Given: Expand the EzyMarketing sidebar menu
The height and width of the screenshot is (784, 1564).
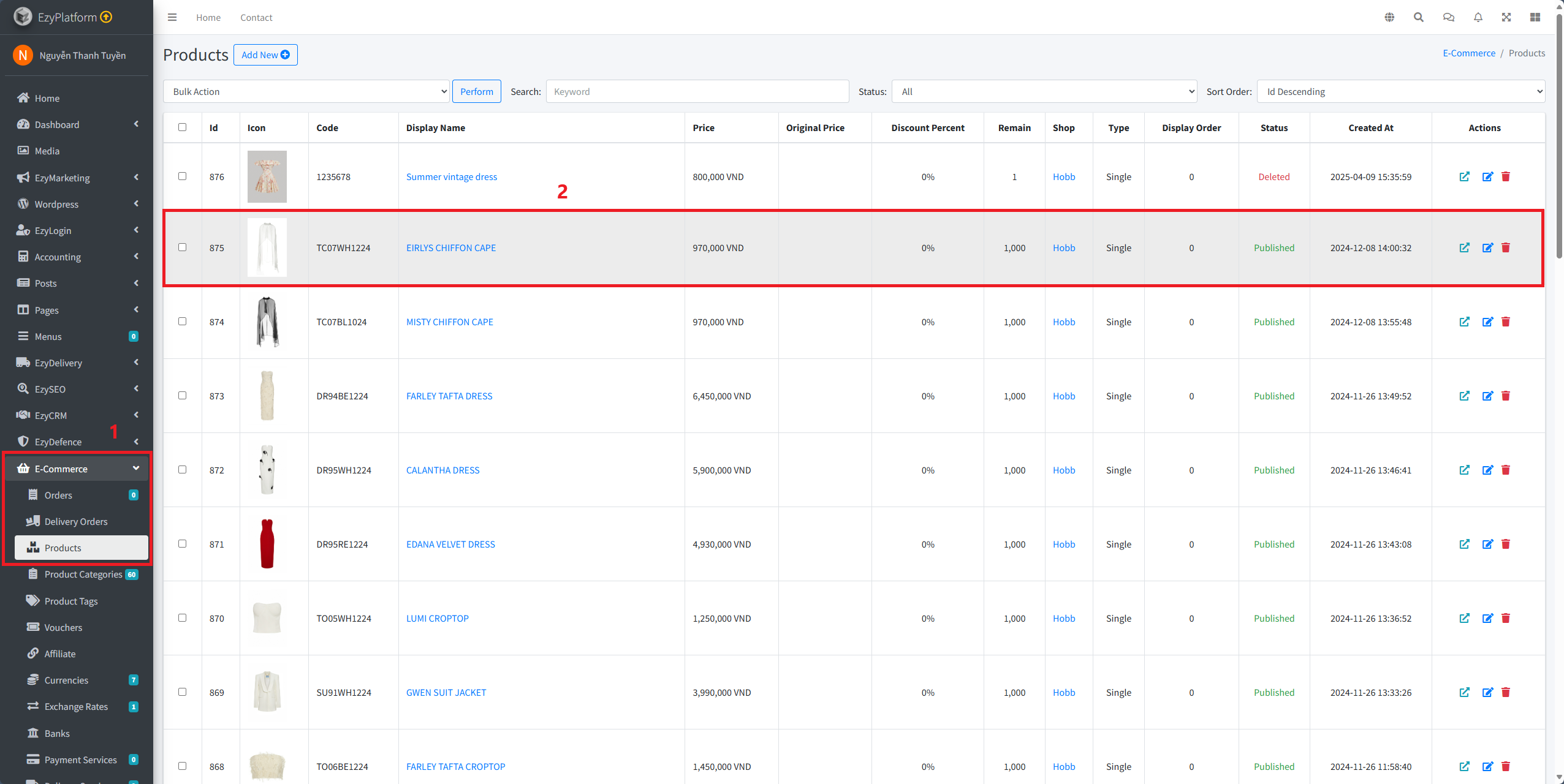Looking at the screenshot, I should click(x=77, y=178).
